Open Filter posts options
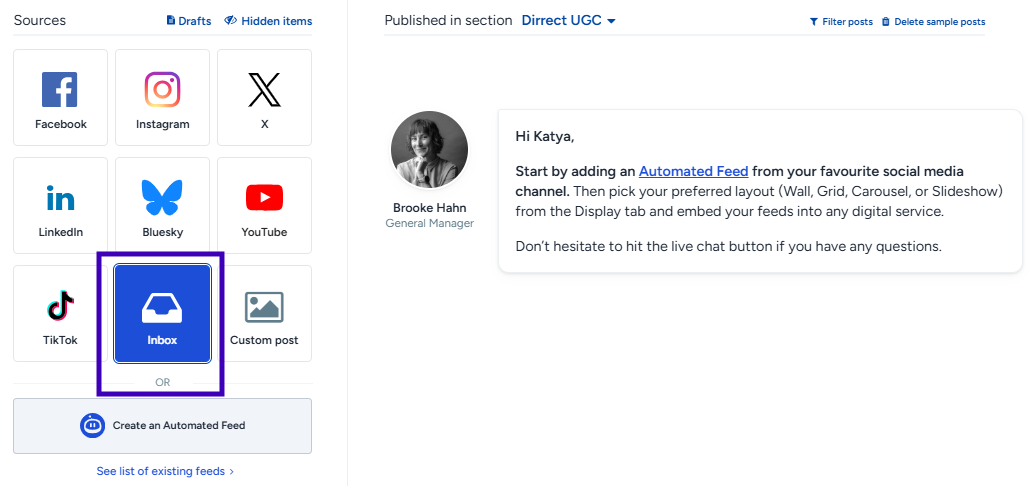Viewport: 1030px width, 486px height. 841,22
